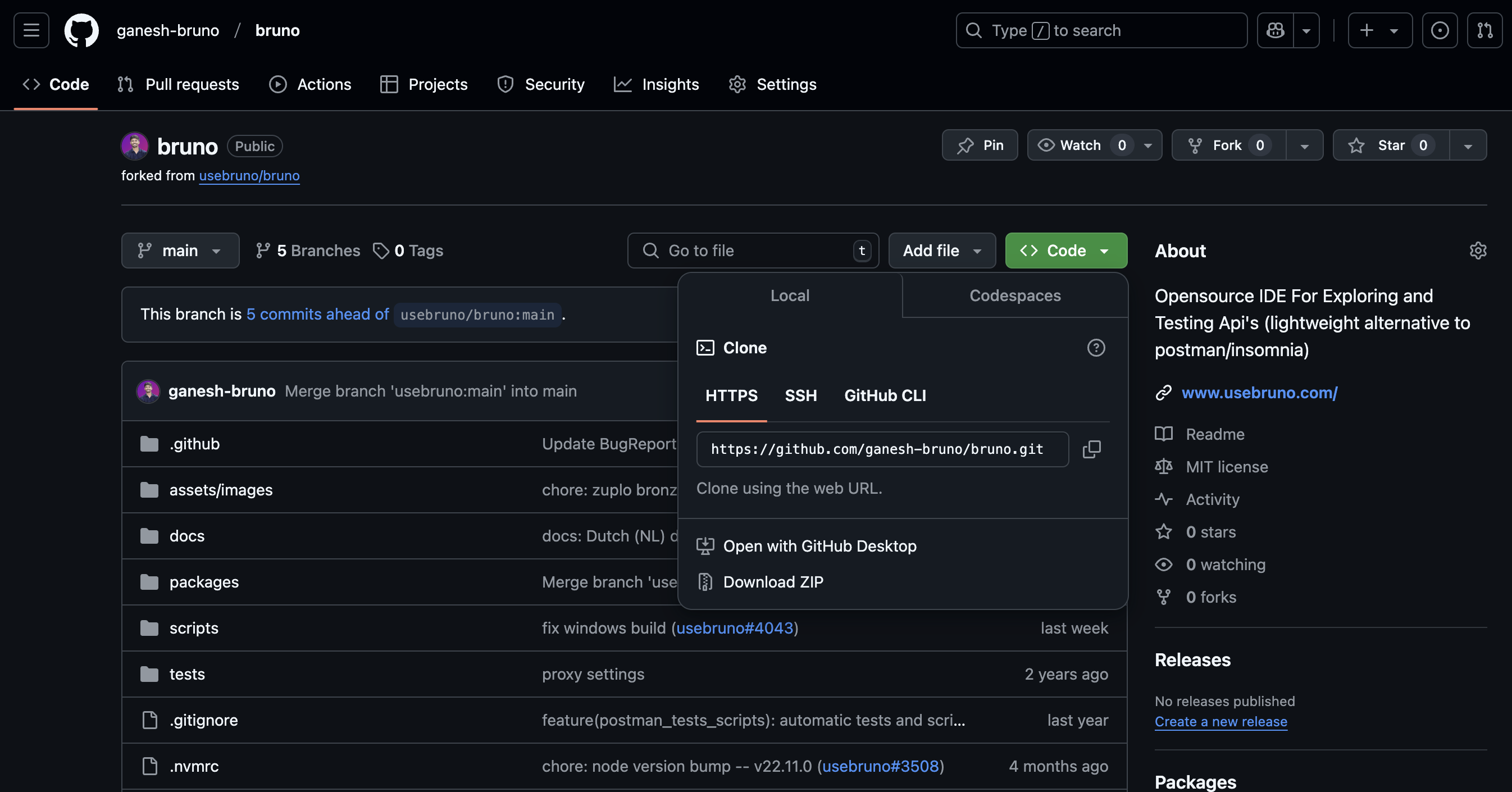Pin the bruno repository

pyautogui.click(x=980, y=145)
